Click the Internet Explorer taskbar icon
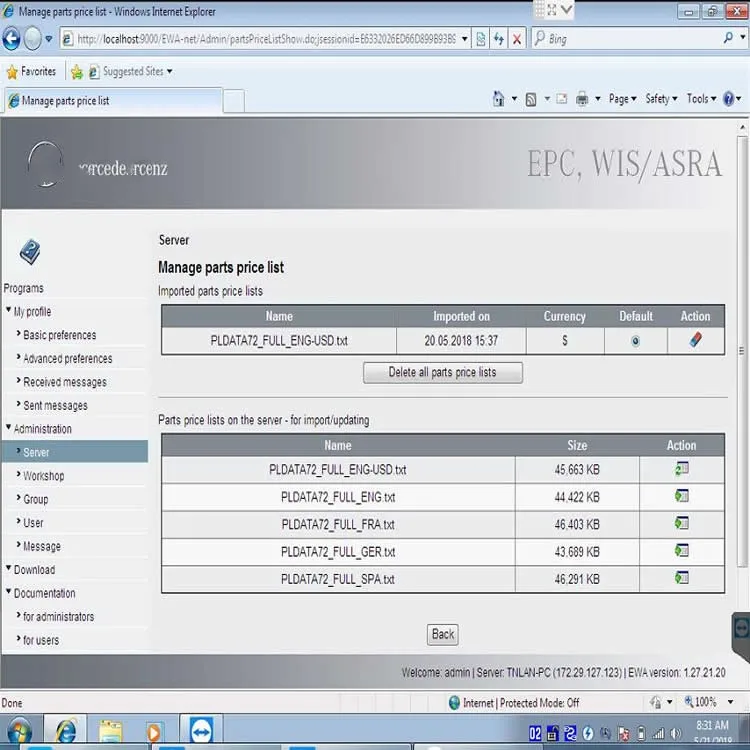The image size is (750, 750). [66, 732]
